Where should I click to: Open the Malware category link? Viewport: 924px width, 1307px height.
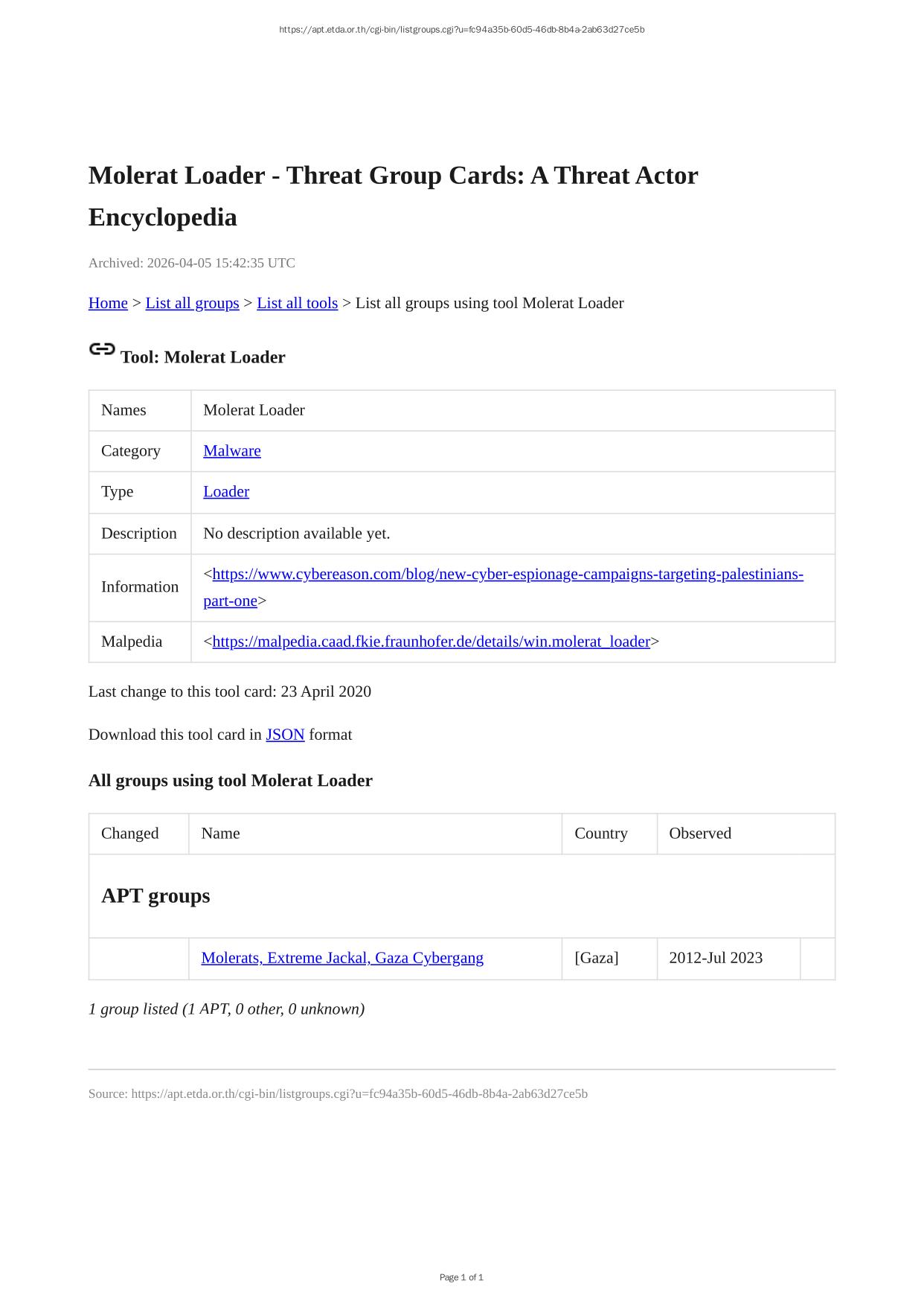click(231, 451)
